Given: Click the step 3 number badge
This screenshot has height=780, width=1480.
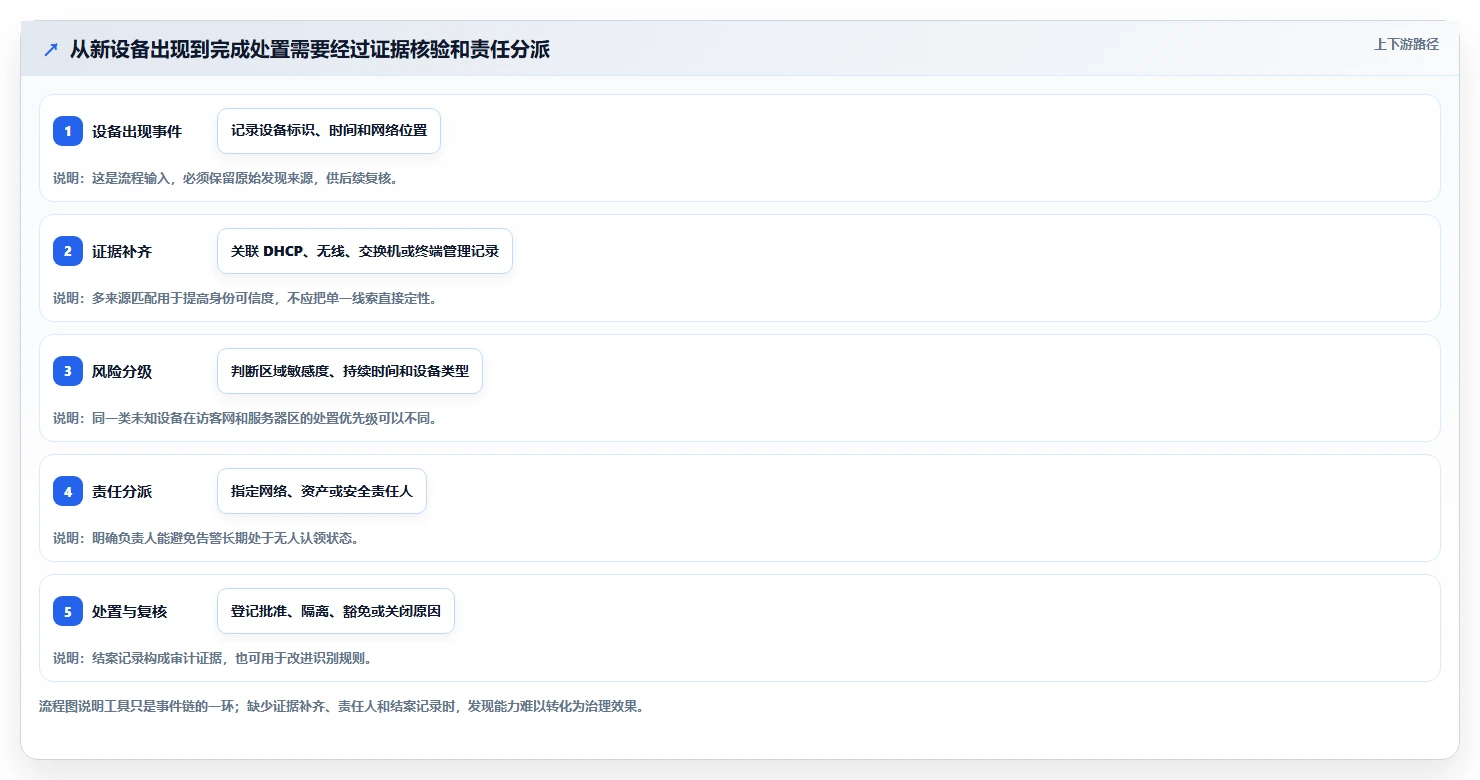Looking at the screenshot, I should [x=68, y=371].
